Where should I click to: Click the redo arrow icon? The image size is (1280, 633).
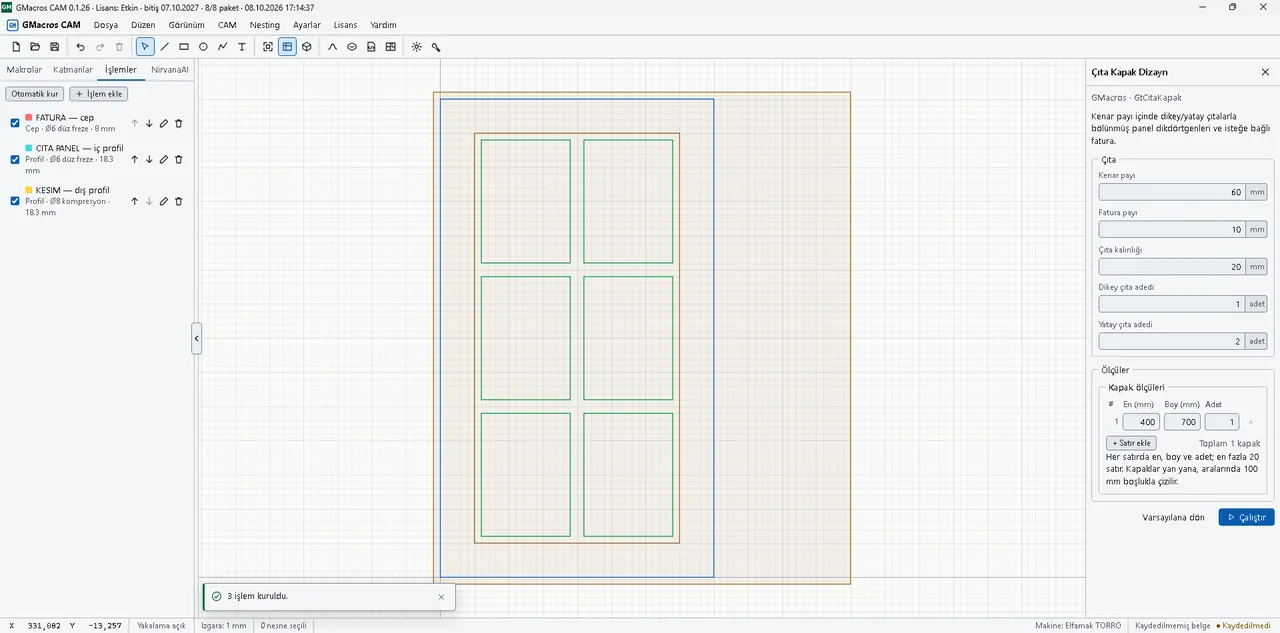pyautogui.click(x=100, y=47)
